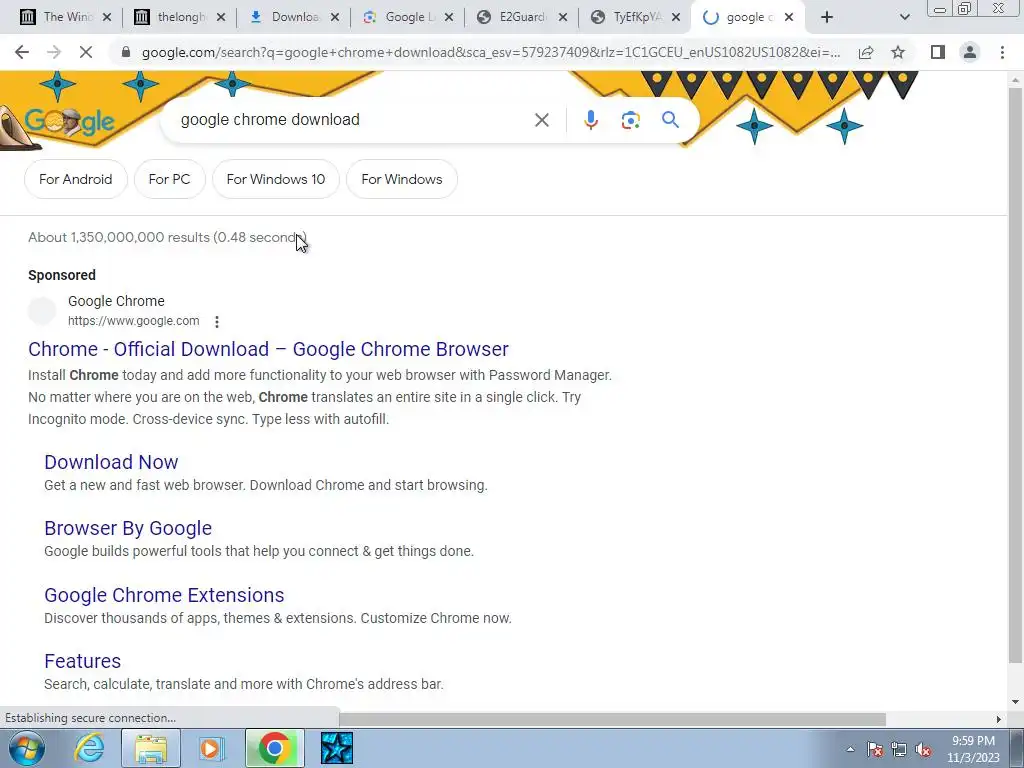Click the muted volume tray icon

tap(923, 750)
